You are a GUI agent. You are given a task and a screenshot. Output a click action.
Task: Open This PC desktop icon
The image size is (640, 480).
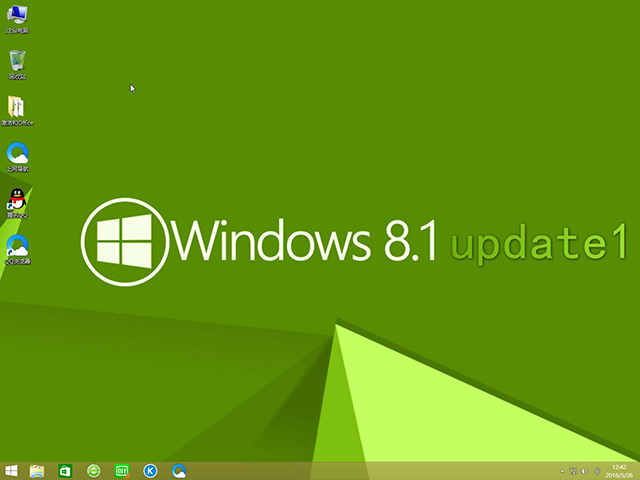point(17,15)
